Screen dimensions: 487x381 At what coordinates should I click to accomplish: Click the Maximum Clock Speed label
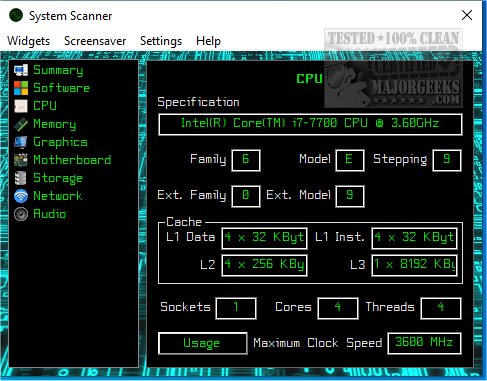pos(317,343)
